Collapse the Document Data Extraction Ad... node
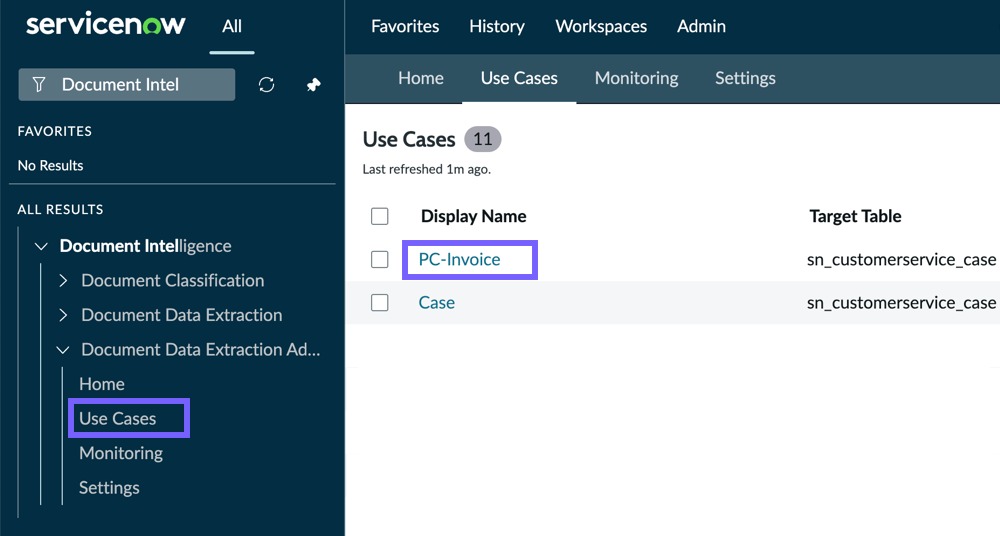 62,350
